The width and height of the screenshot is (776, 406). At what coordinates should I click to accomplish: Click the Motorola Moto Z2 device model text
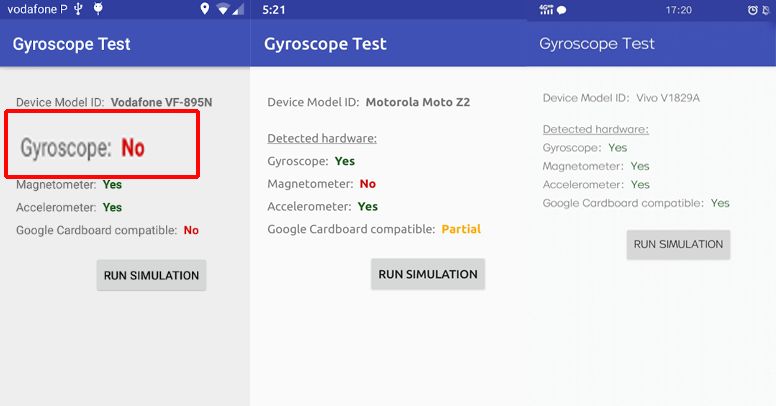click(417, 102)
